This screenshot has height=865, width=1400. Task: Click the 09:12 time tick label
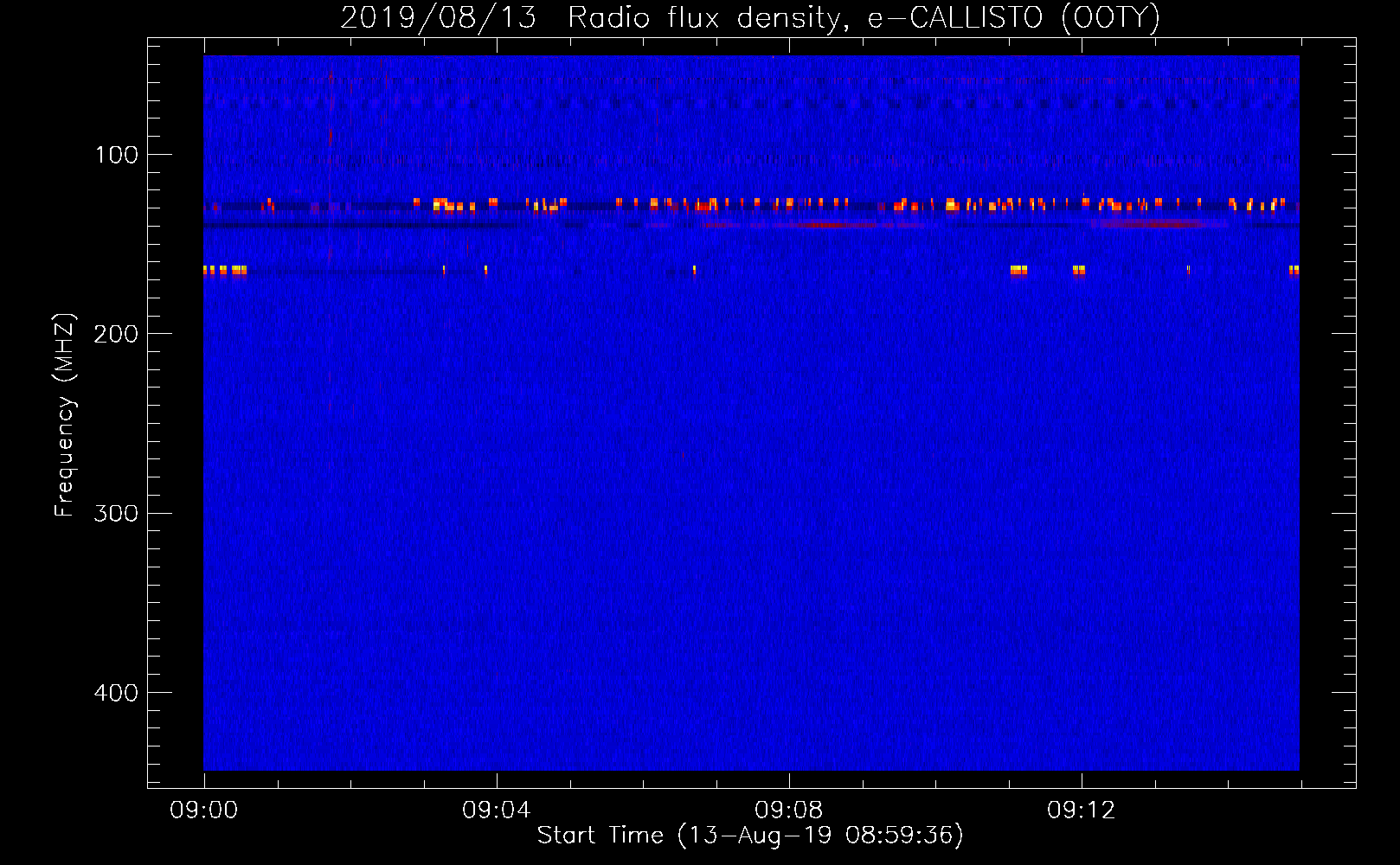[1082, 811]
